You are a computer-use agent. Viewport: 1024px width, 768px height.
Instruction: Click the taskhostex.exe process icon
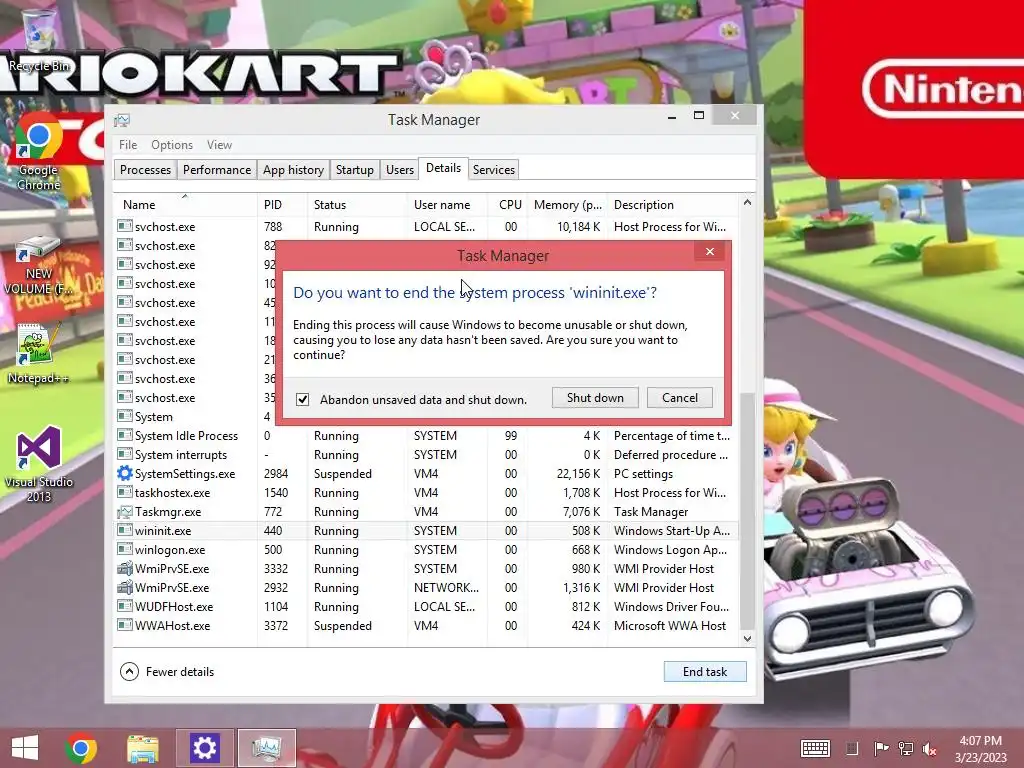point(125,492)
